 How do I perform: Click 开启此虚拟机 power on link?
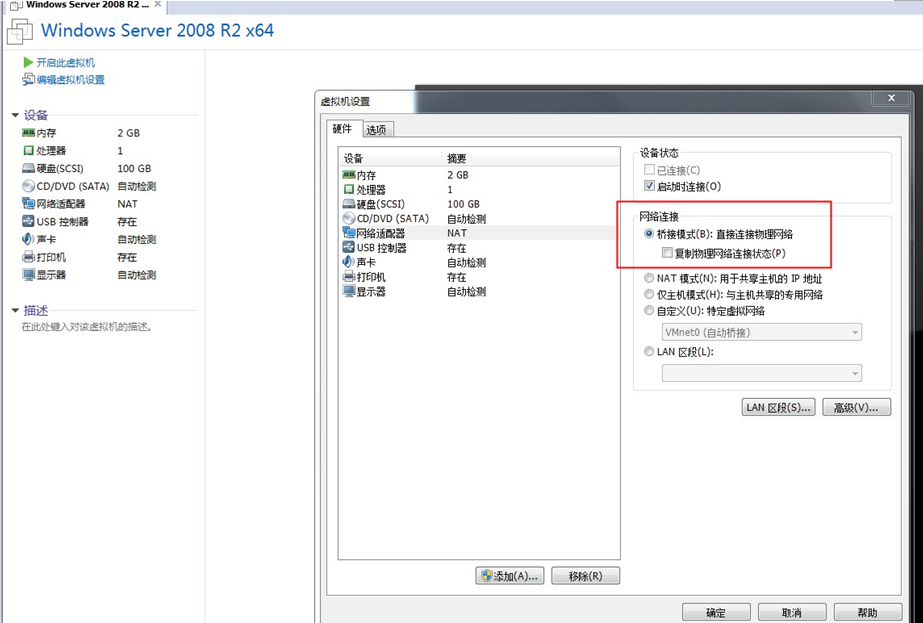(65, 62)
